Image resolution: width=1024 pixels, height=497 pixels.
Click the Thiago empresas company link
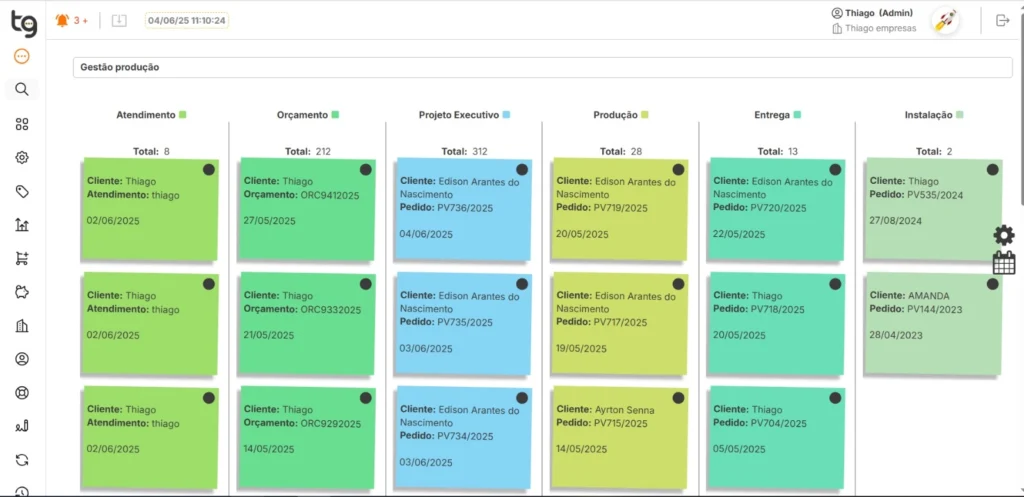(x=880, y=28)
